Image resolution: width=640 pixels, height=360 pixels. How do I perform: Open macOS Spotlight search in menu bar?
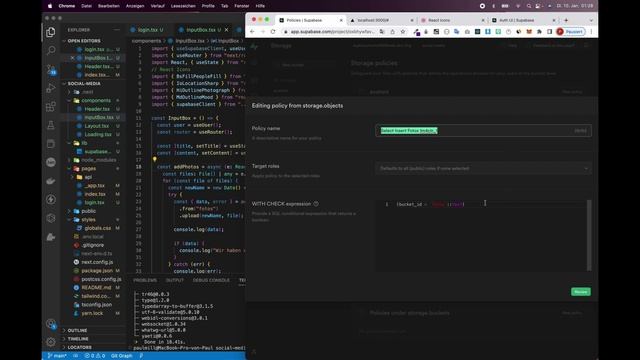coord(529,6)
